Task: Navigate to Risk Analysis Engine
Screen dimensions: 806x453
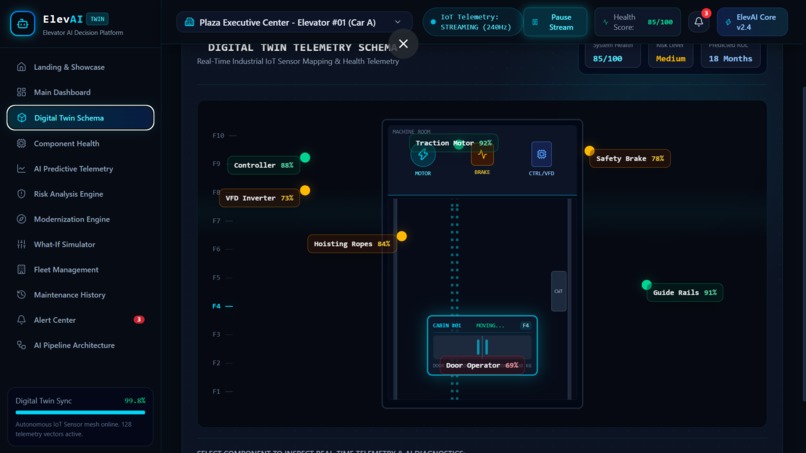Action: click(x=80, y=194)
